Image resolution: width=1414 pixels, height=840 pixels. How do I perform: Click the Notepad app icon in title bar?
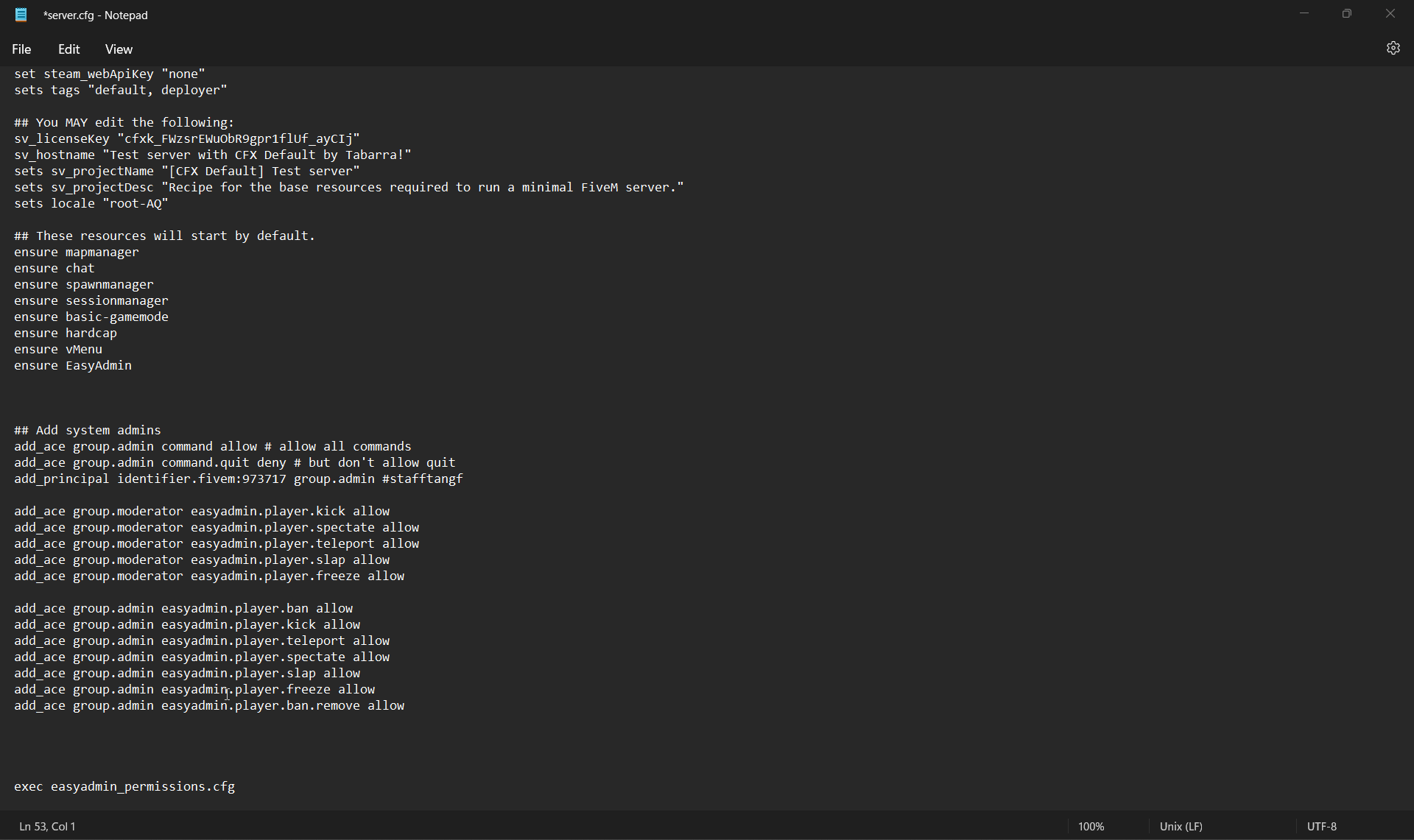21,15
